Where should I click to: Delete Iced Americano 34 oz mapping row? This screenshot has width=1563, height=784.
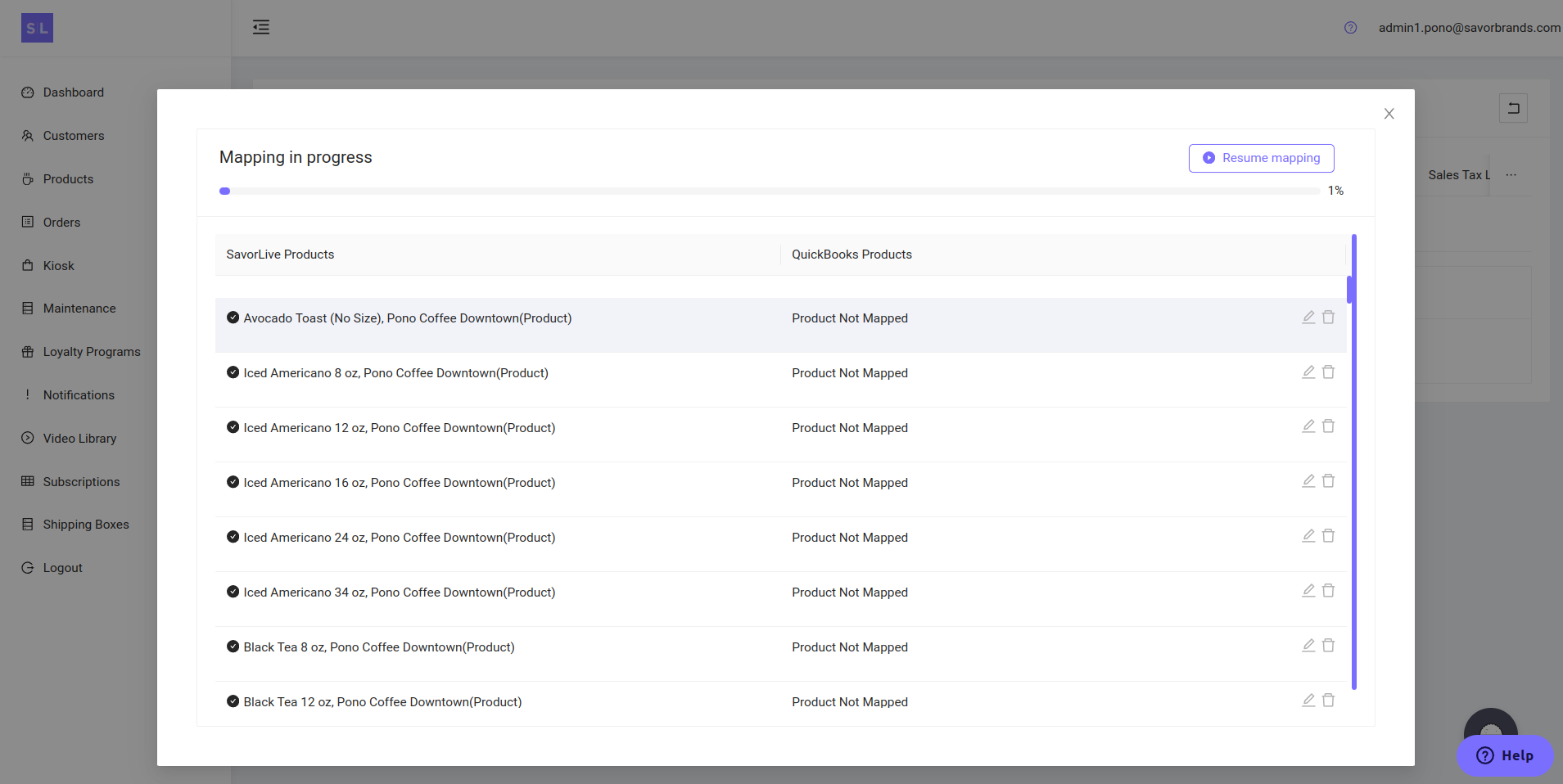pos(1328,591)
